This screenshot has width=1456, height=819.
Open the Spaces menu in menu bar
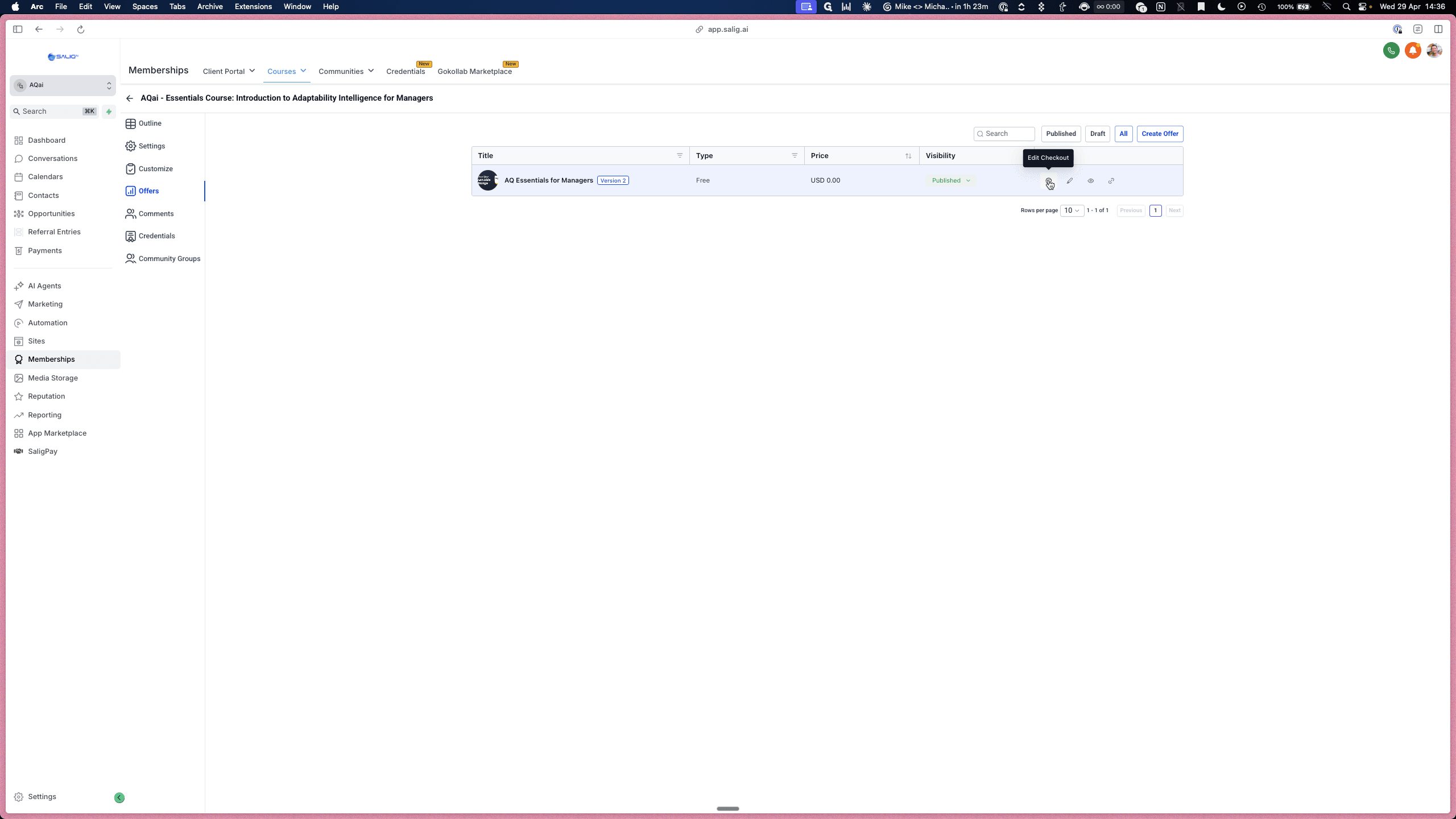144,7
